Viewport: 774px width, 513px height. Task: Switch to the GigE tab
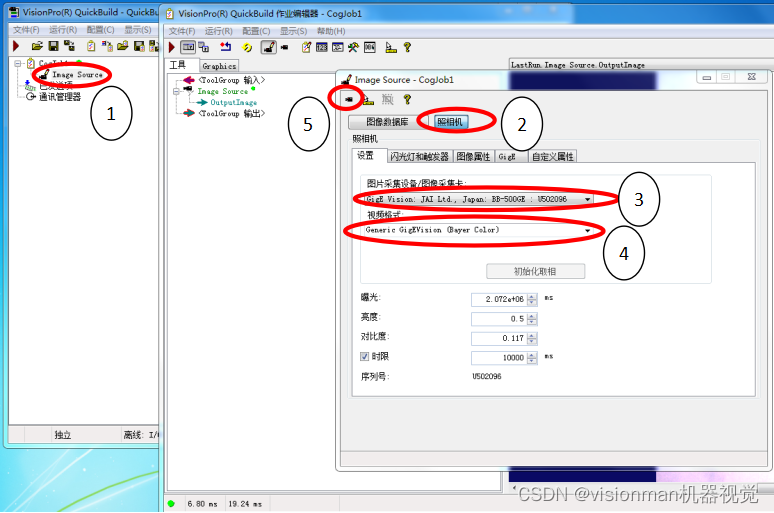510,157
